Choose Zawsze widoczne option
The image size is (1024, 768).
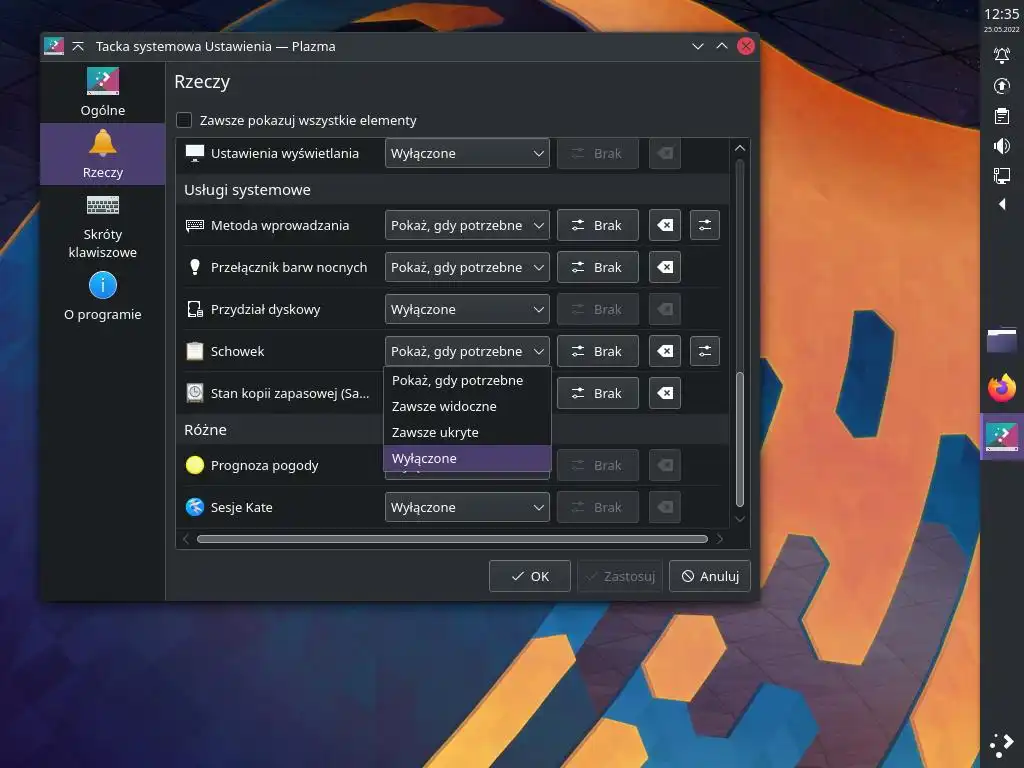467,406
